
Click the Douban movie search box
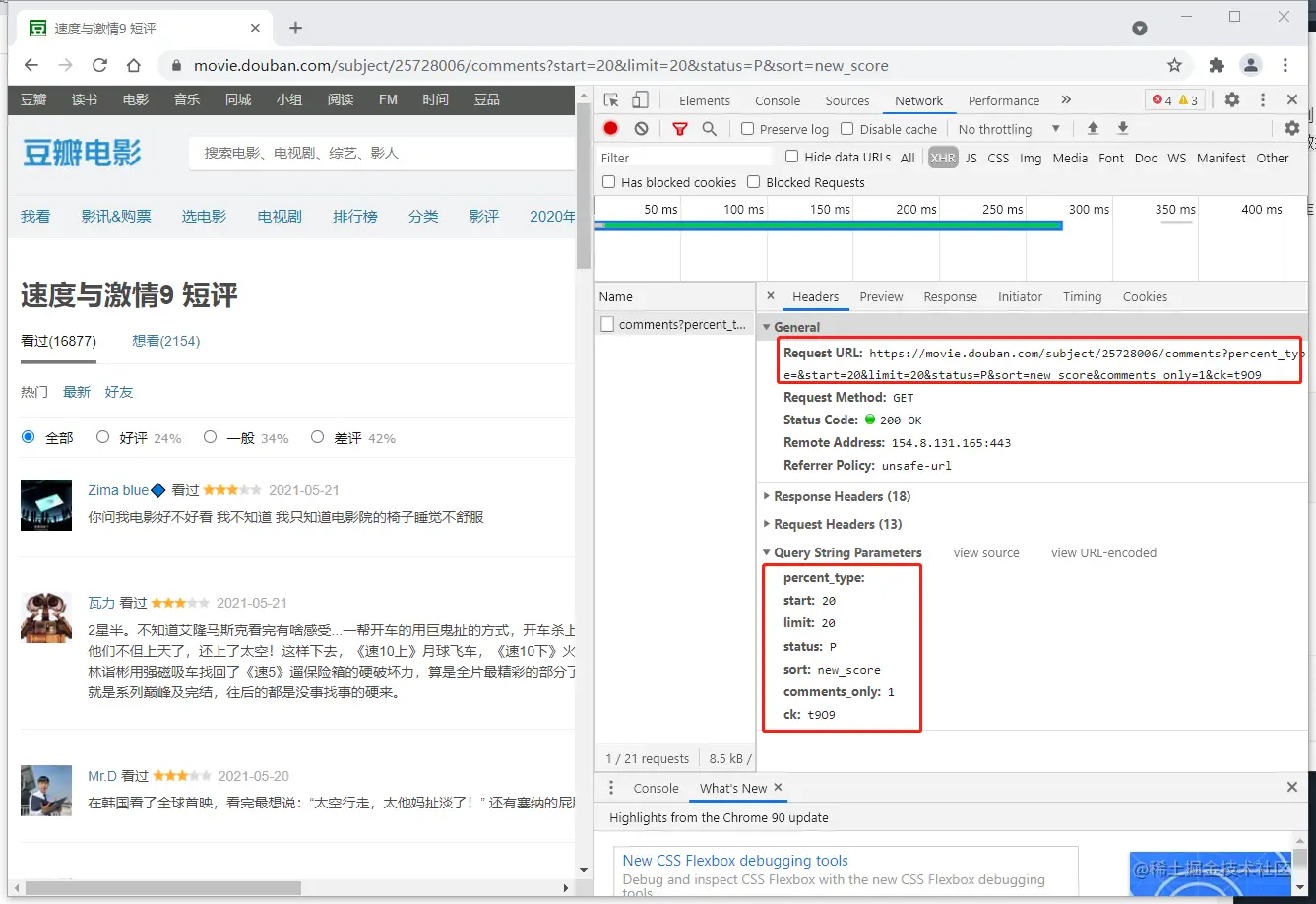tap(384, 153)
